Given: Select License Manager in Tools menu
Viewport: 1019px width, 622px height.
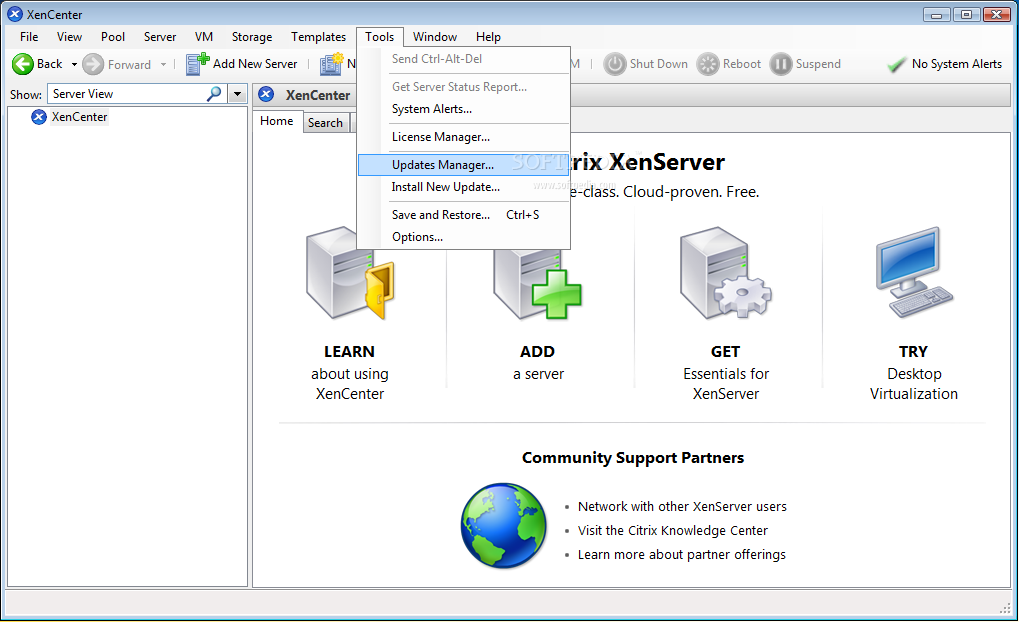Looking at the screenshot, I should click(464, 136).
